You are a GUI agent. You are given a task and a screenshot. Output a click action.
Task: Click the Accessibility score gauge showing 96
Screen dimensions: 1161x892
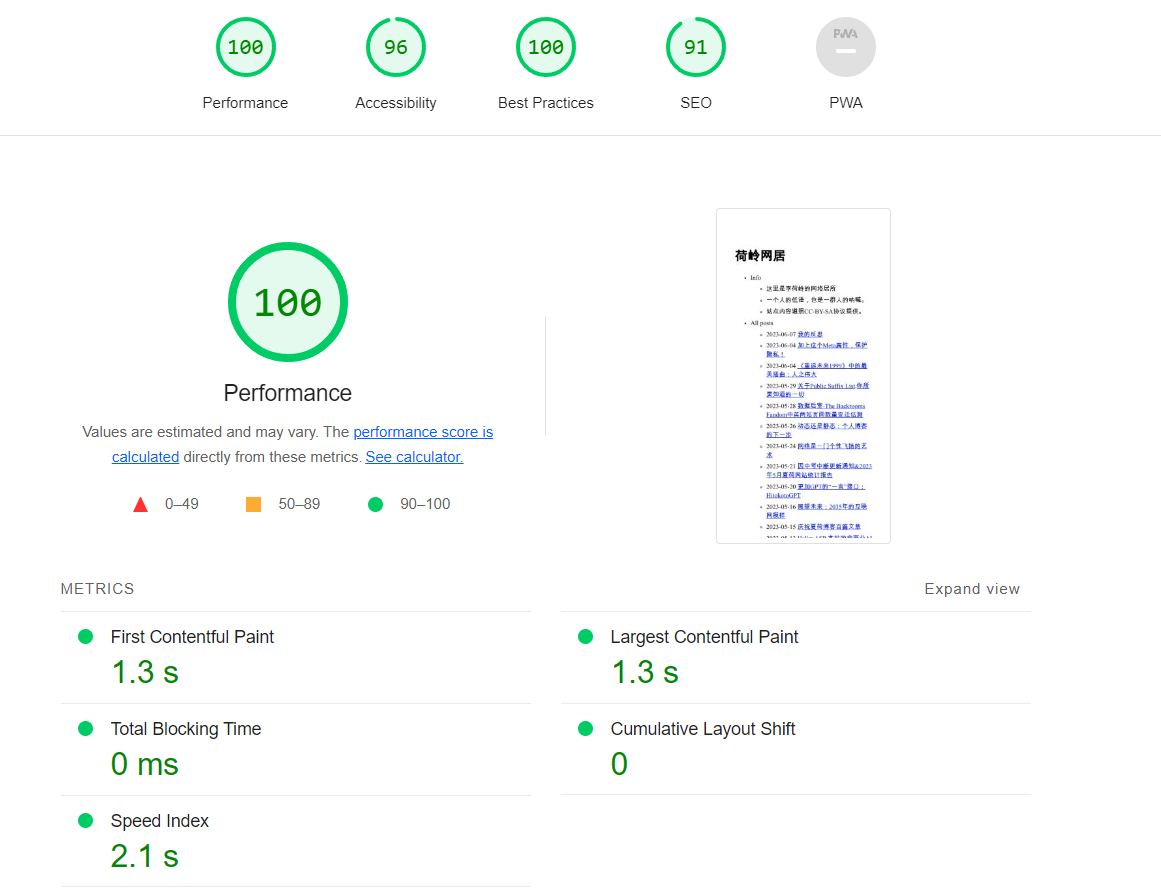click(x=395, y=47)
